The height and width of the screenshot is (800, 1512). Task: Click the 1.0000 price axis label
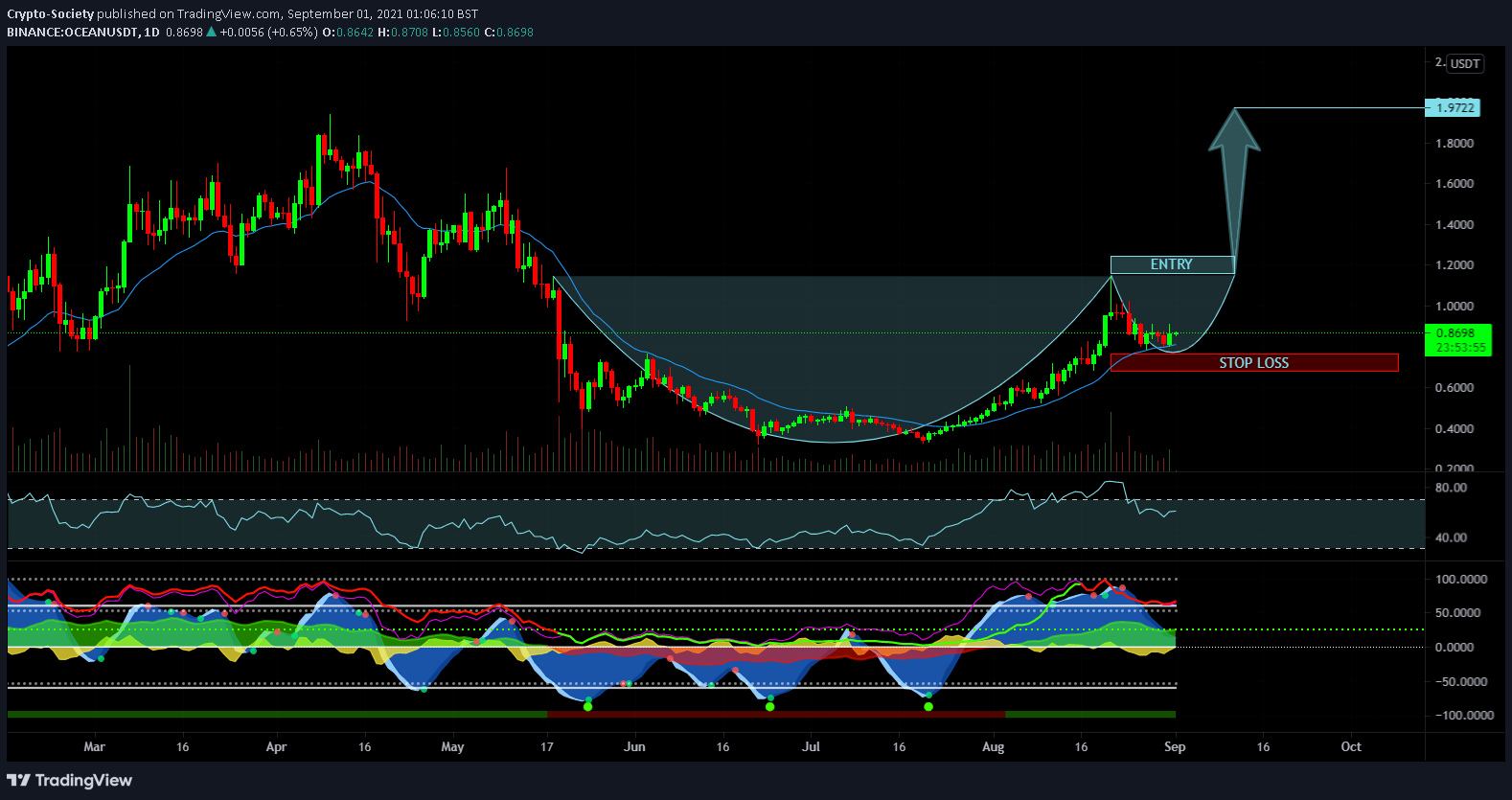point(1454,306)
